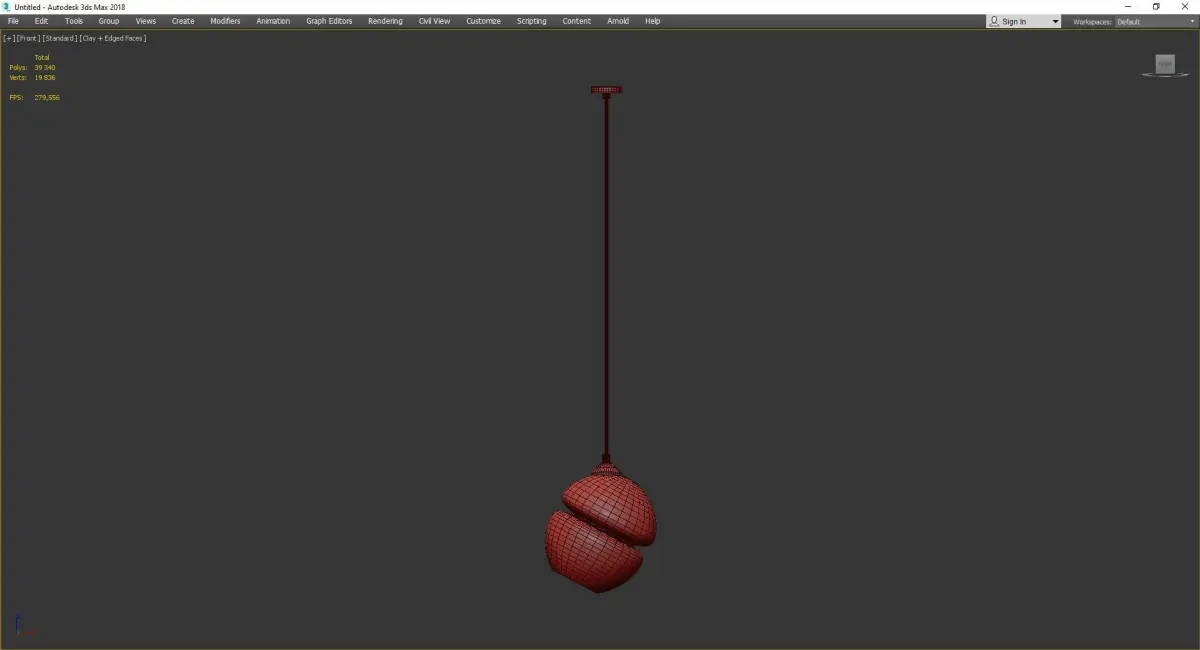Click the Polys count 39 340
The width and height of the screenshot is (1200, 650).
45,67
